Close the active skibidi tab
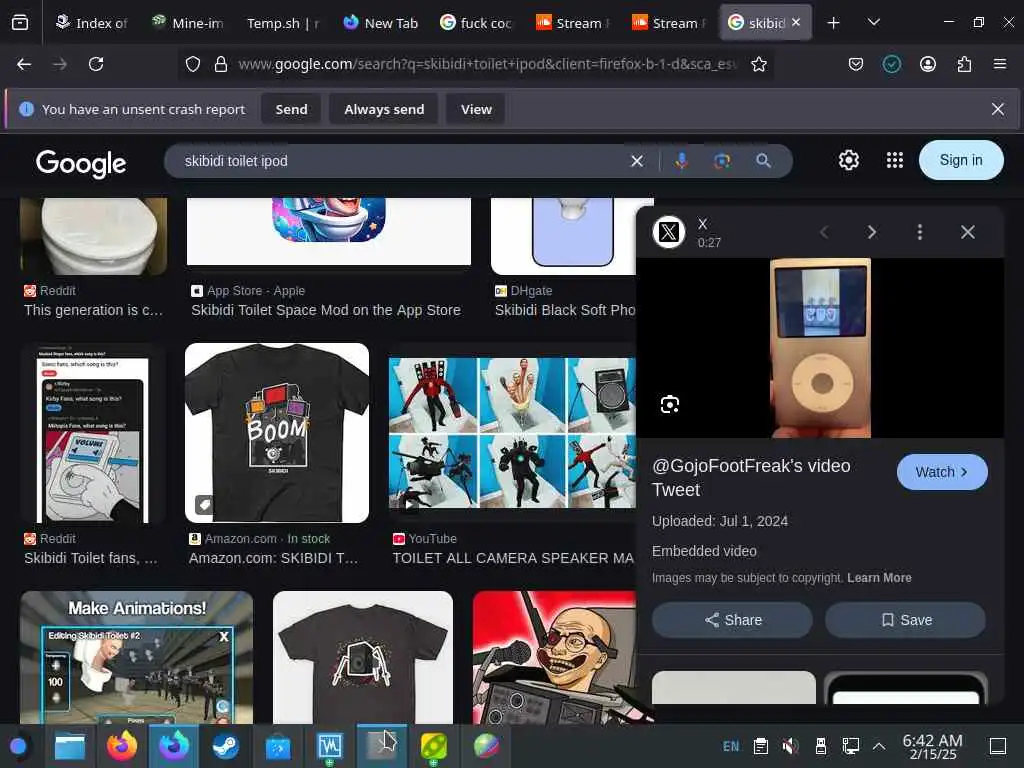1024x768 pixels. (795, 22)
